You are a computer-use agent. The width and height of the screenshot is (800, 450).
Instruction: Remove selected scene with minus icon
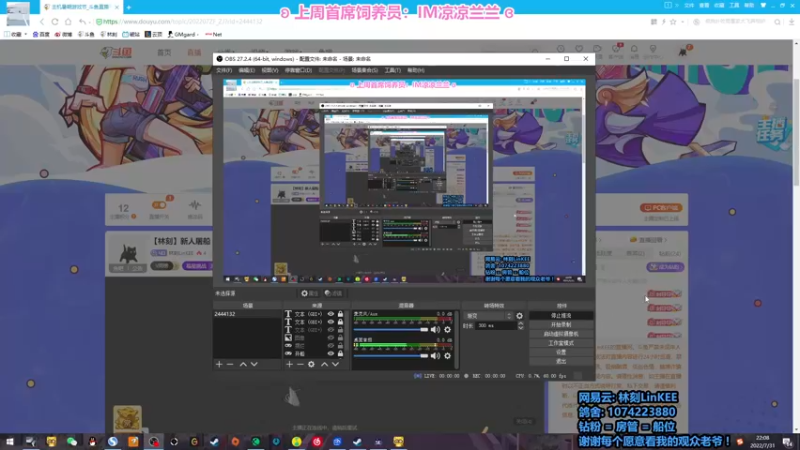click(230, 364)
